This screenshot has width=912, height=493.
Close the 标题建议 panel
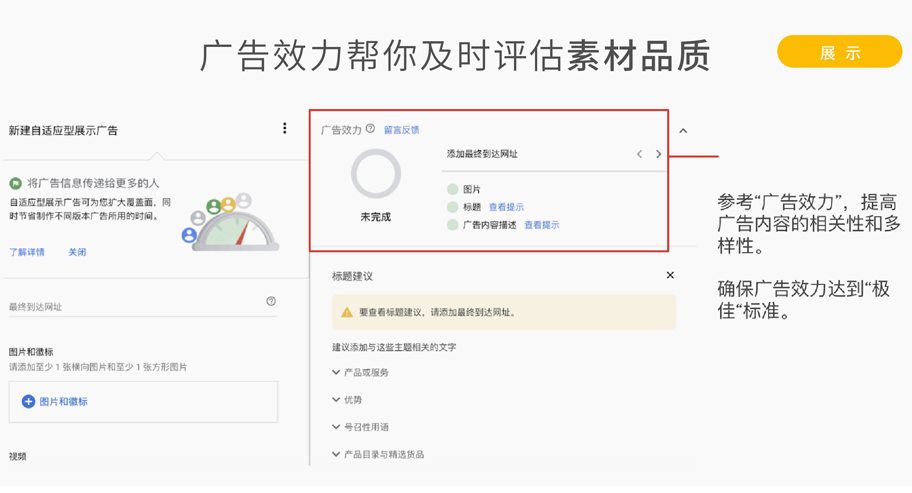(670, 275)
